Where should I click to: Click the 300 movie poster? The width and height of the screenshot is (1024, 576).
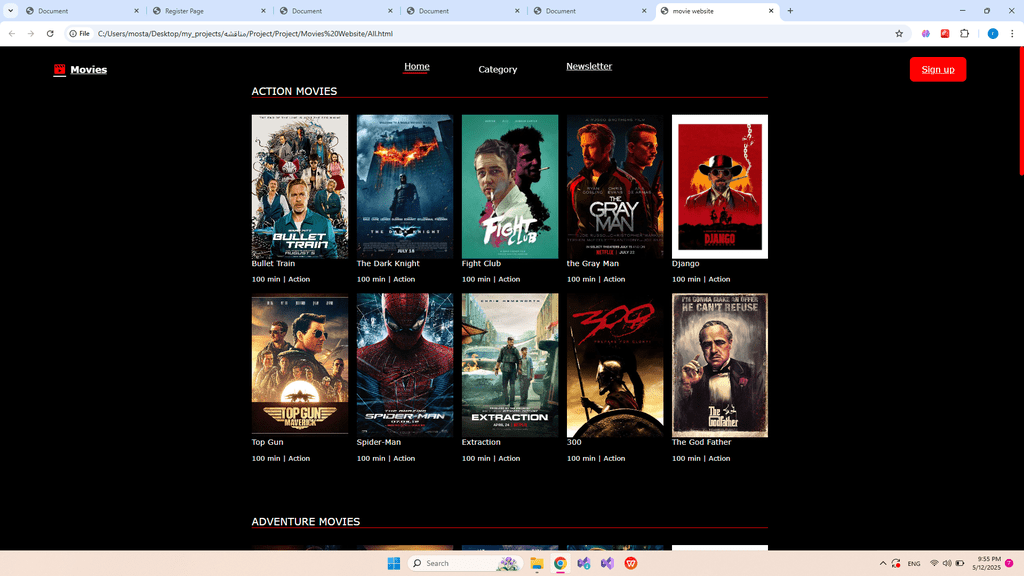click(615, 365)
